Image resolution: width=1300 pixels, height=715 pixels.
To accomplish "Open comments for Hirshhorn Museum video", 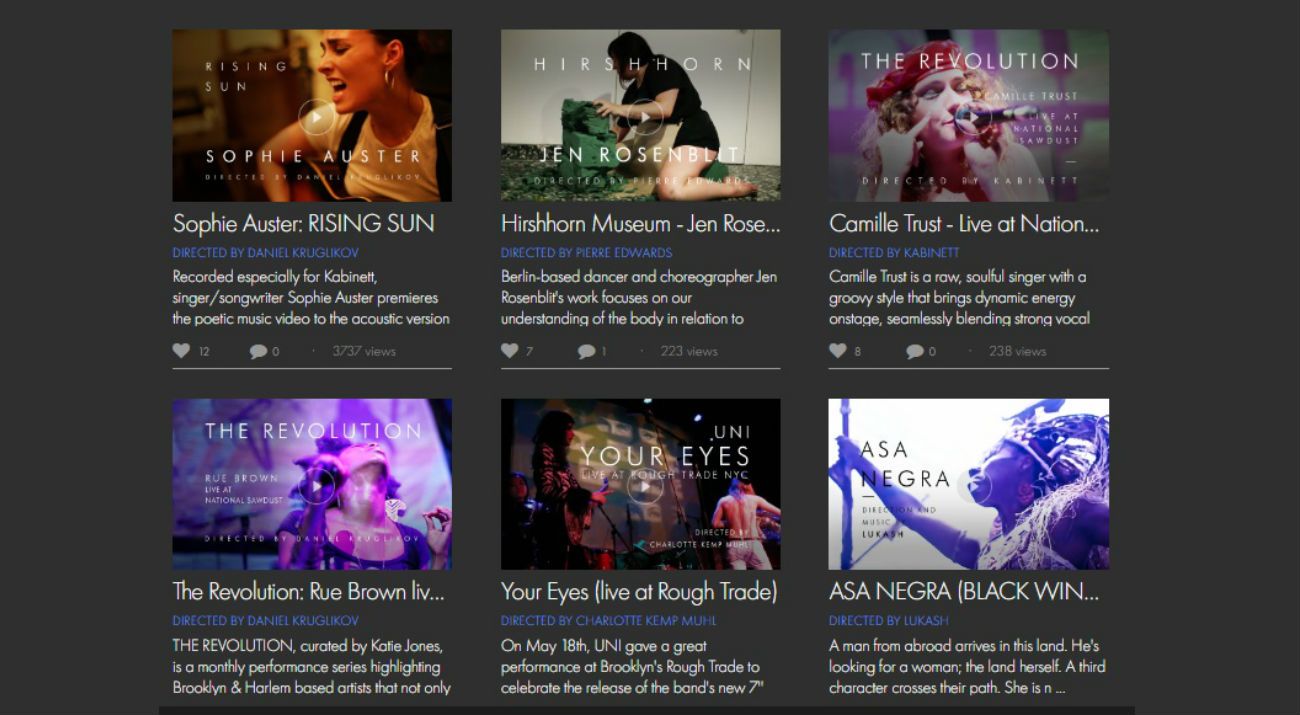I will pyautogui.click(x=586, y=351).
